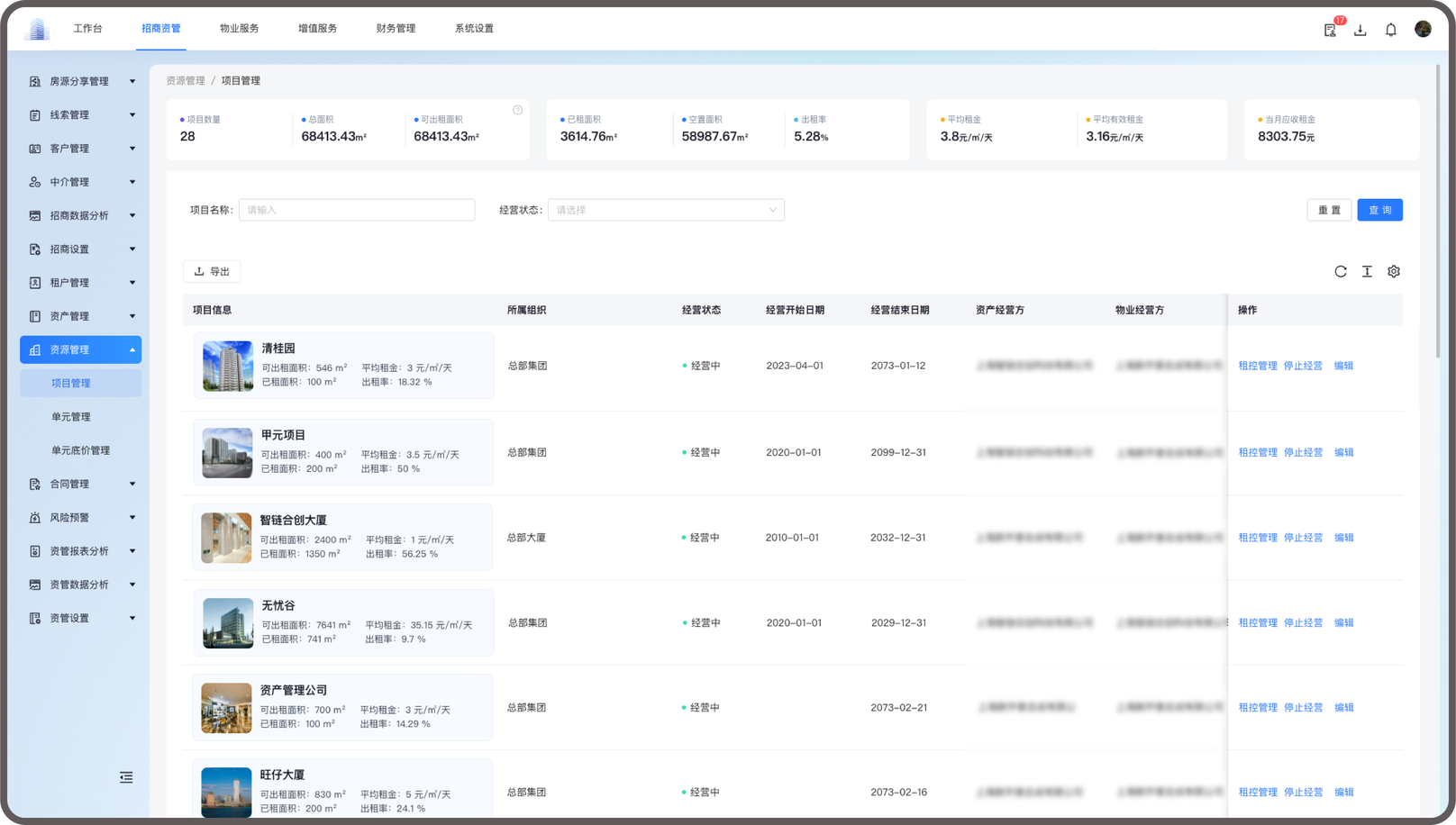The image size is (1456, 825).
Task: Click the 查询 button
Action: (x=1379, y=210)
